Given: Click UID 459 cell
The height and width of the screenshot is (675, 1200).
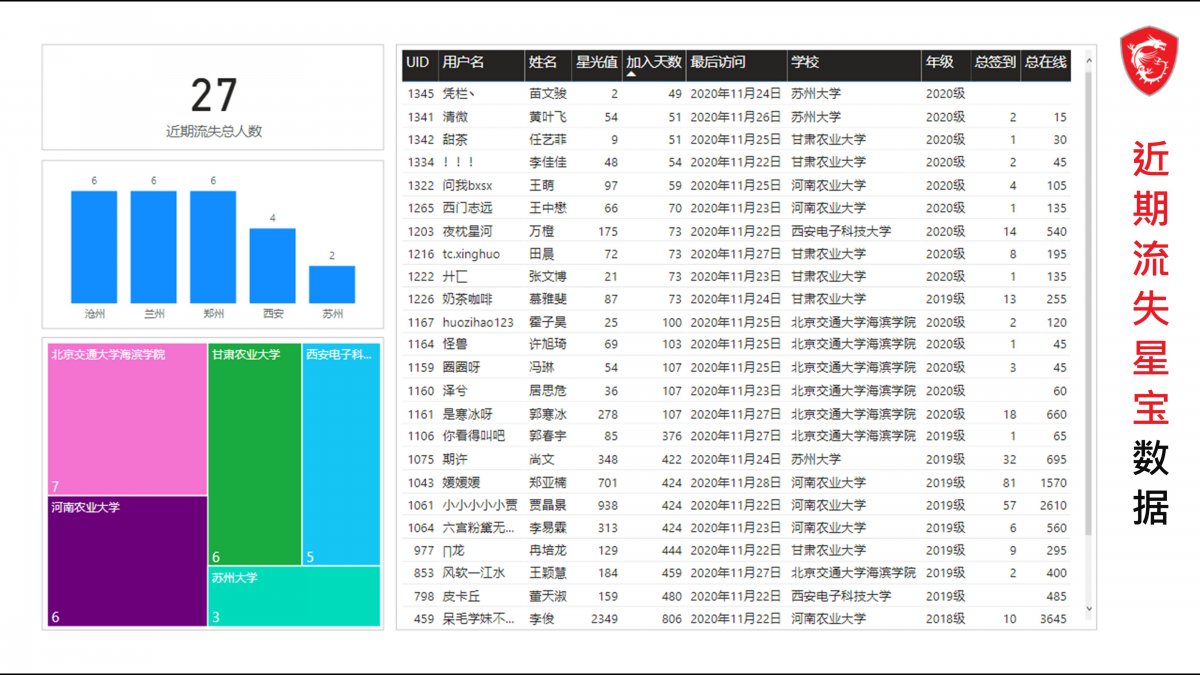Looking at the screenshot, I should point(424,619).
